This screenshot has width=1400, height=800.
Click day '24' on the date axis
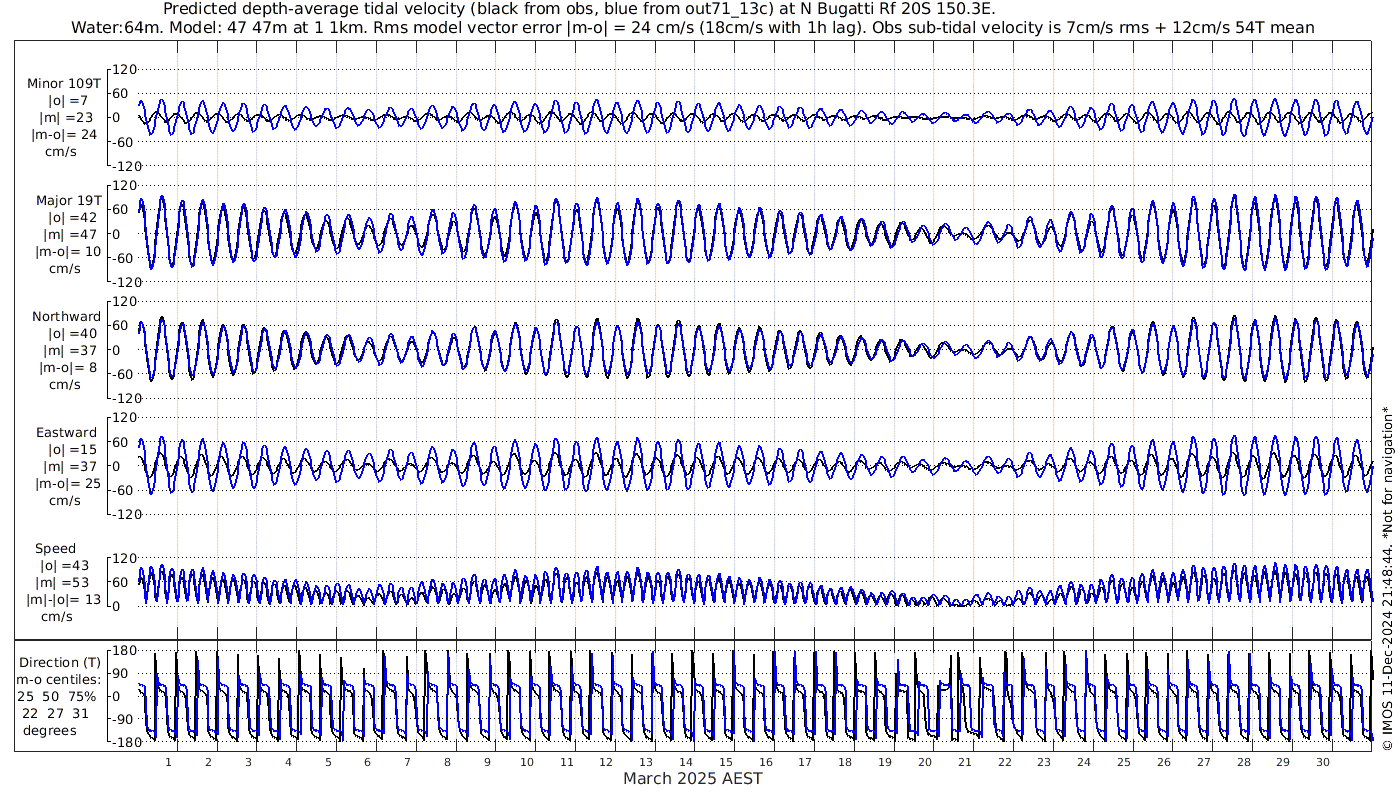(x=1085, y=762)
